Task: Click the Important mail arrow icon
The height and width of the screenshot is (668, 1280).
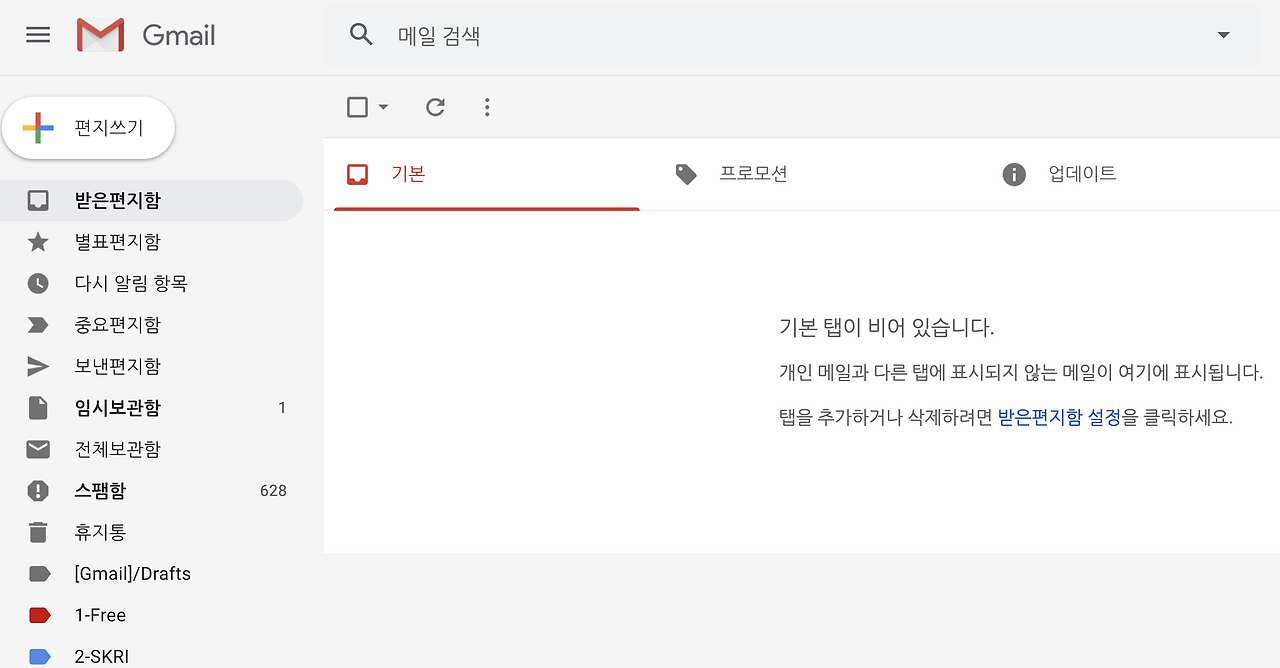Action: (37, 324)
